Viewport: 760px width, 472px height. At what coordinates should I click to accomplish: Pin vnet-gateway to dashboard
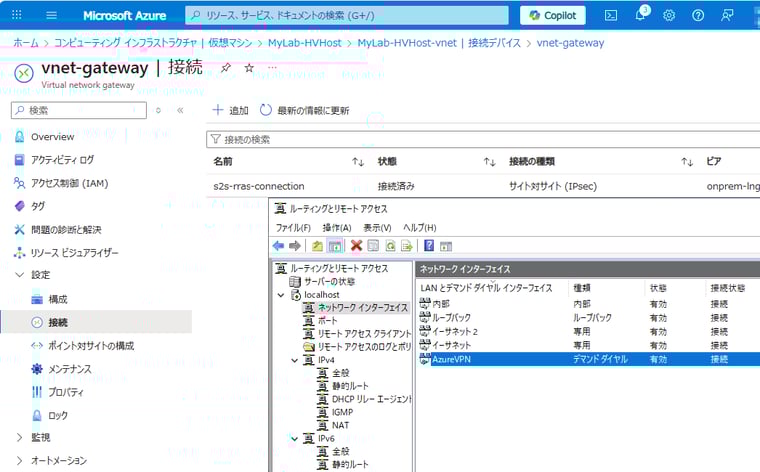coord(225,68)
